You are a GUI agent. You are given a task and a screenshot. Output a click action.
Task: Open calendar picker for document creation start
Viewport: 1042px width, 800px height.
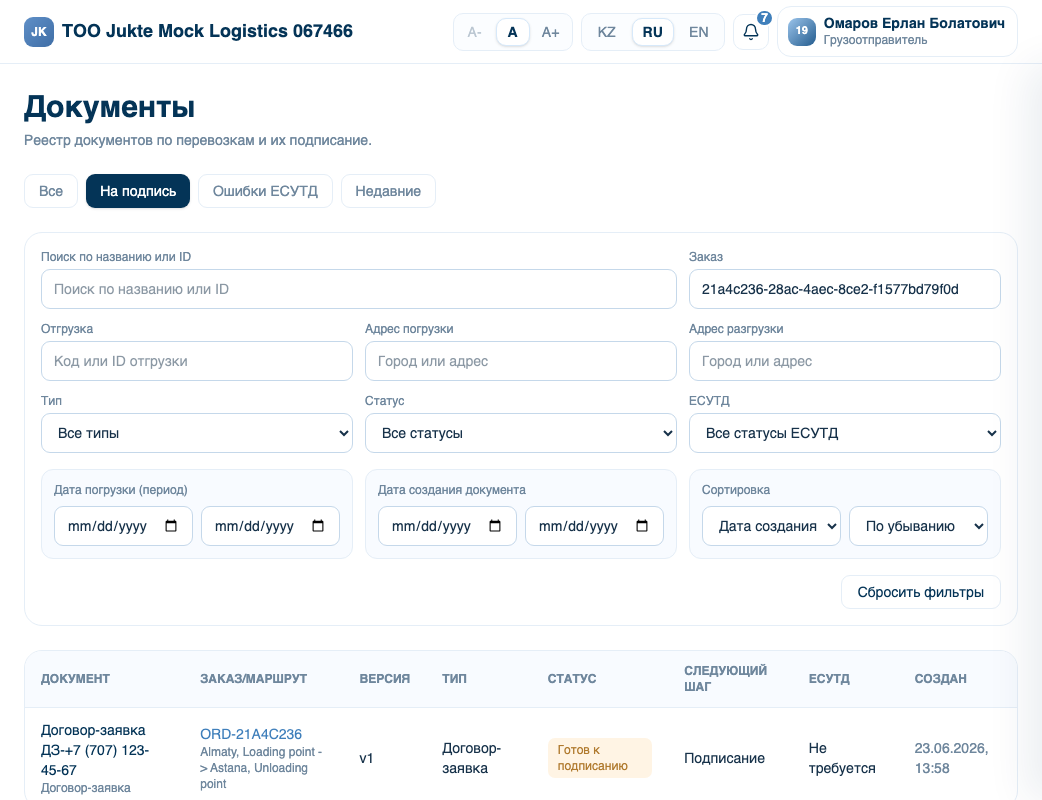pos(495,526)
